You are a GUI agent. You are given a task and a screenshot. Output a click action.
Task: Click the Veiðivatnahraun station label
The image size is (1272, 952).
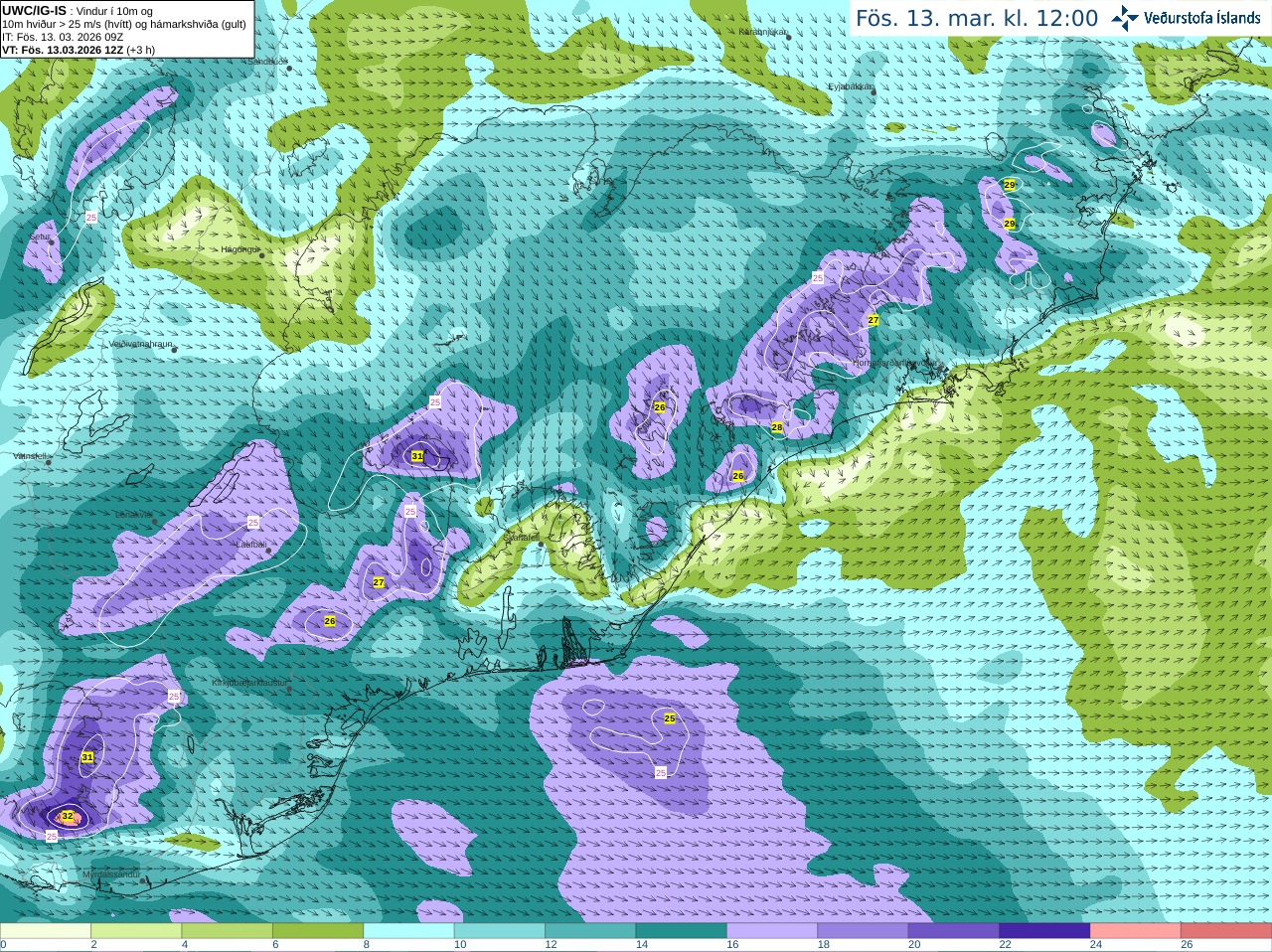[141, 344]
